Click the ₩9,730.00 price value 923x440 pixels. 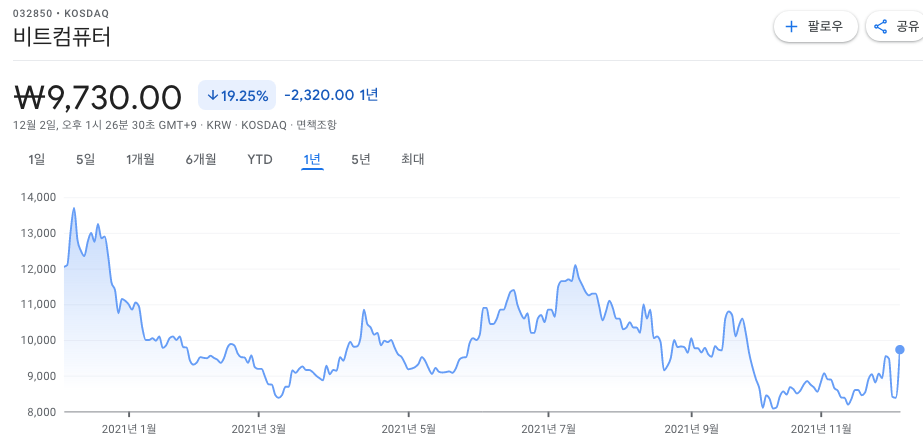pos(97,97)
